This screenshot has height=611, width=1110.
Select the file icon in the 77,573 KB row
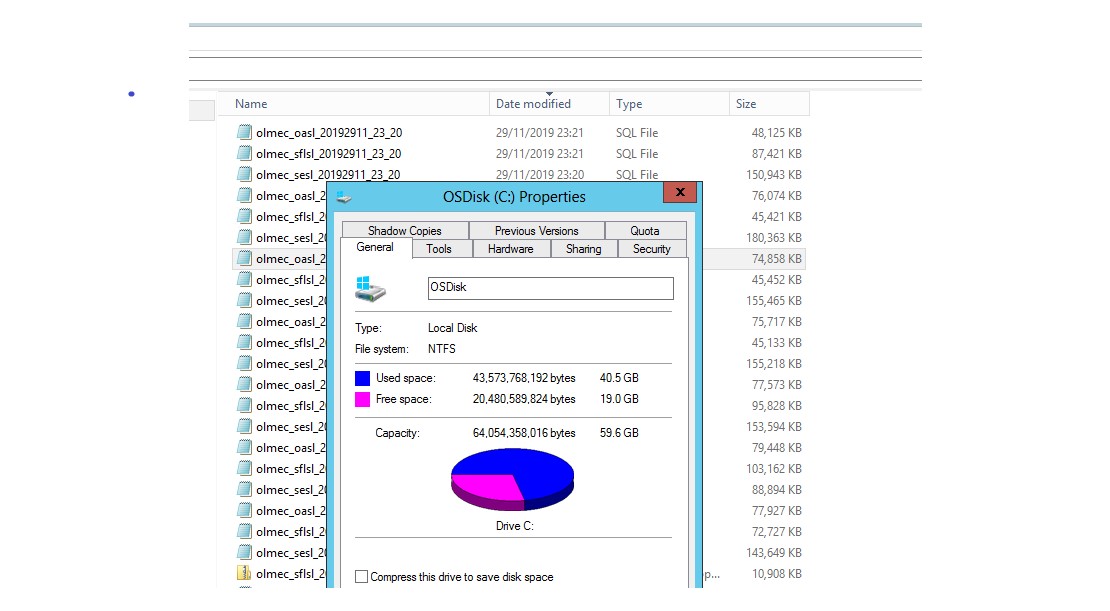tap(244, 384)
